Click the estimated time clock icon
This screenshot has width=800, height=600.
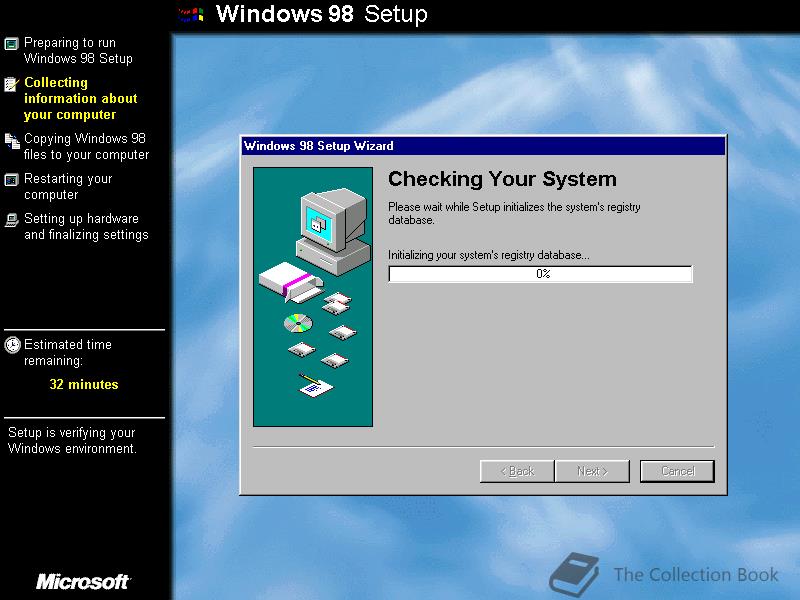(12, 345)
